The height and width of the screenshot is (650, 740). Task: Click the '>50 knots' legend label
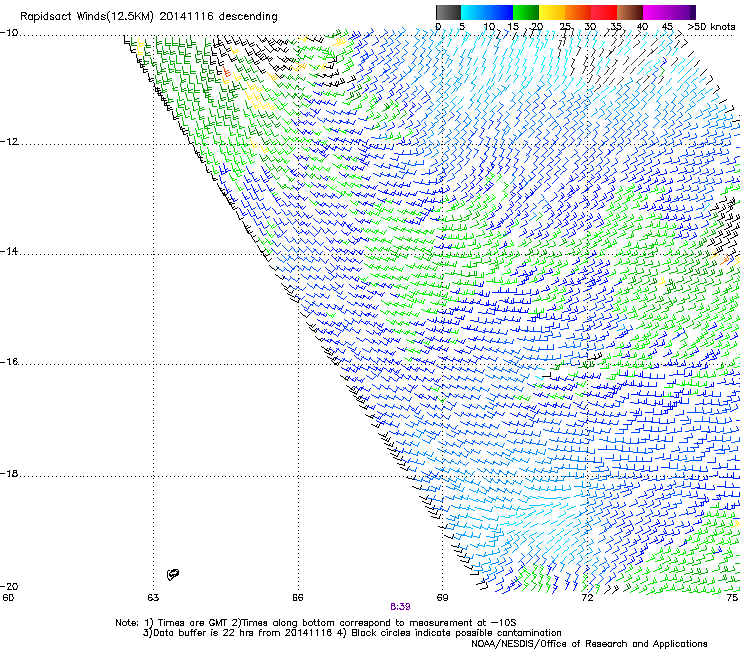click(712, 26)
